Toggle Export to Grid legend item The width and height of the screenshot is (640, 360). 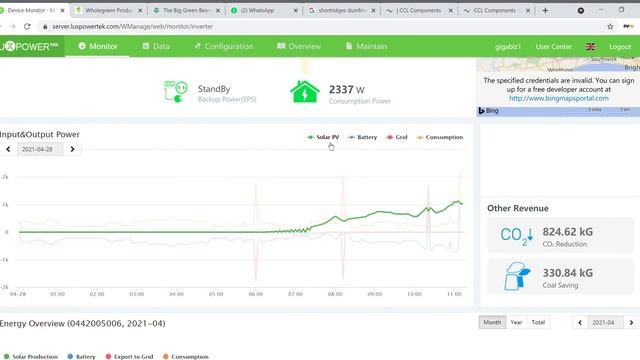click(x=129, y=357)
